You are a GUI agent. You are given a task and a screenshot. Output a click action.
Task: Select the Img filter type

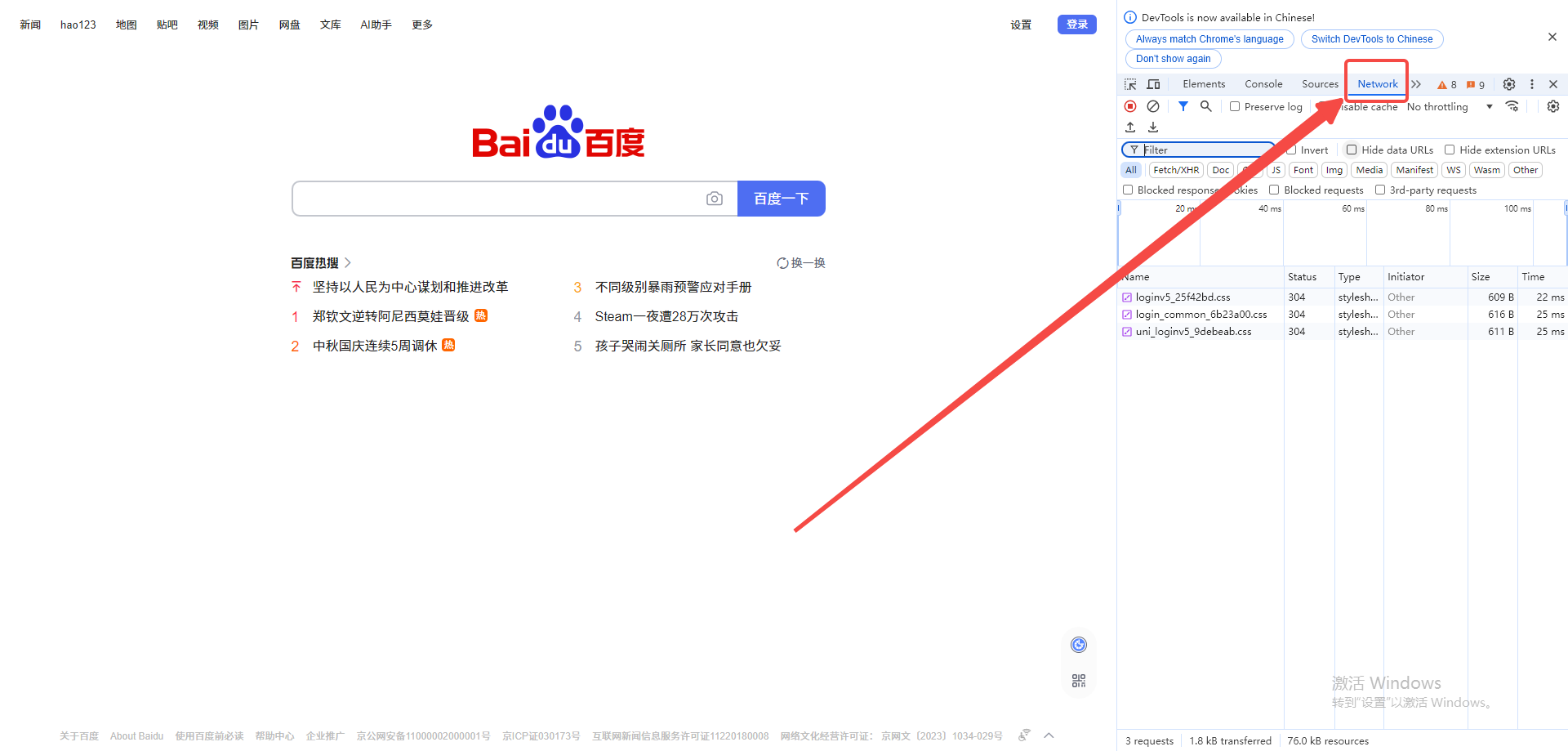(1334, 170)
